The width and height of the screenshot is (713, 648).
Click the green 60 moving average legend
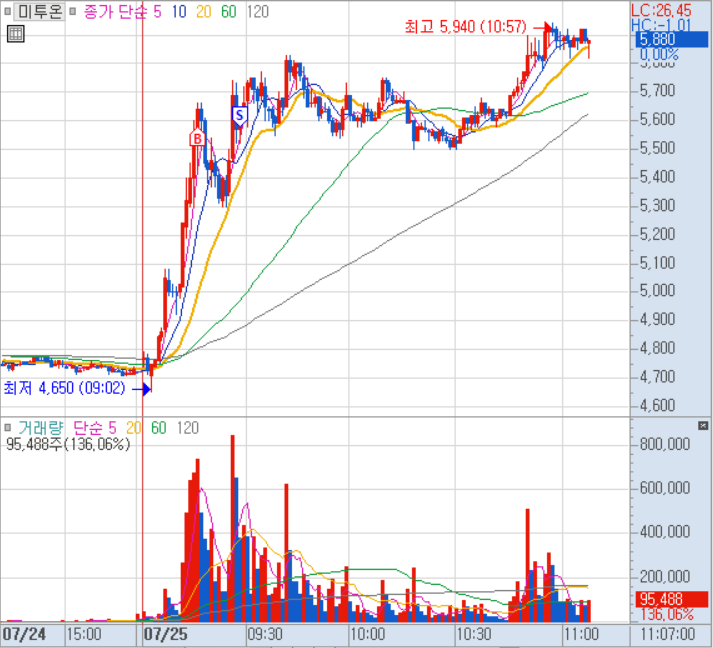(228, 12)
